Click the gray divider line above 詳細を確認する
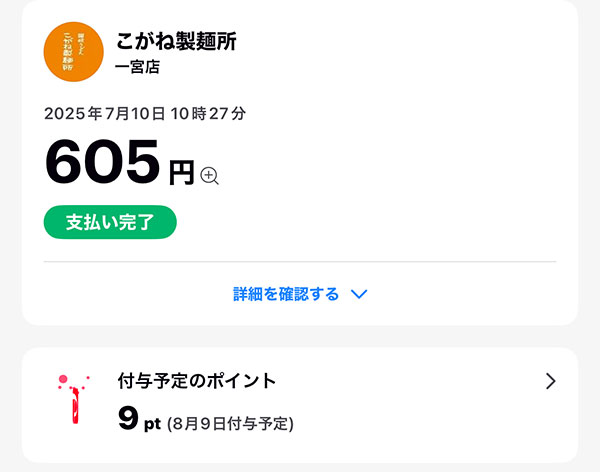The height and width of the screenshot is (472, 600). click(x=300, y=262)
